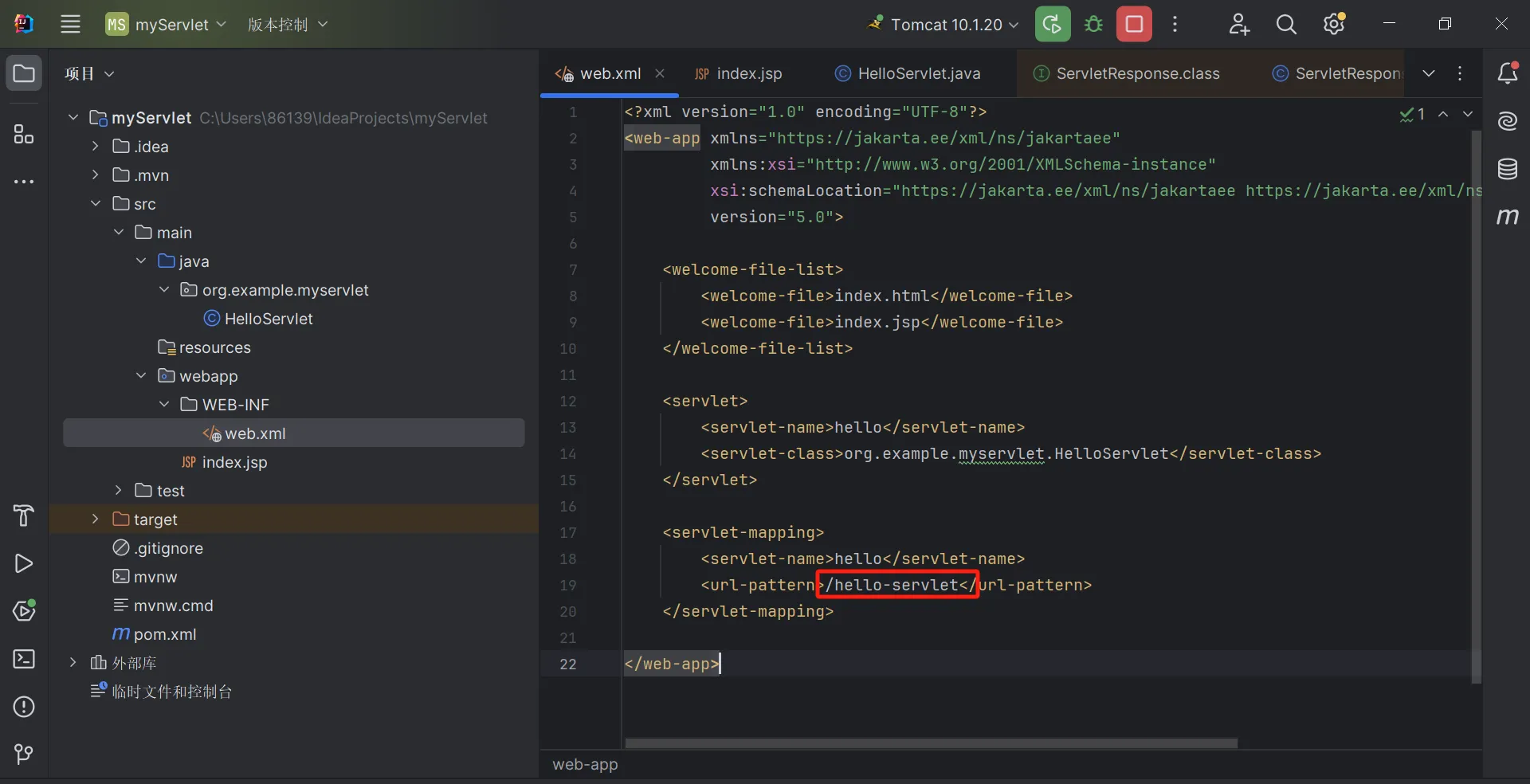Open more run actions menu
The height and width of the screenshot is (784, 1530).
[1175, 24]
